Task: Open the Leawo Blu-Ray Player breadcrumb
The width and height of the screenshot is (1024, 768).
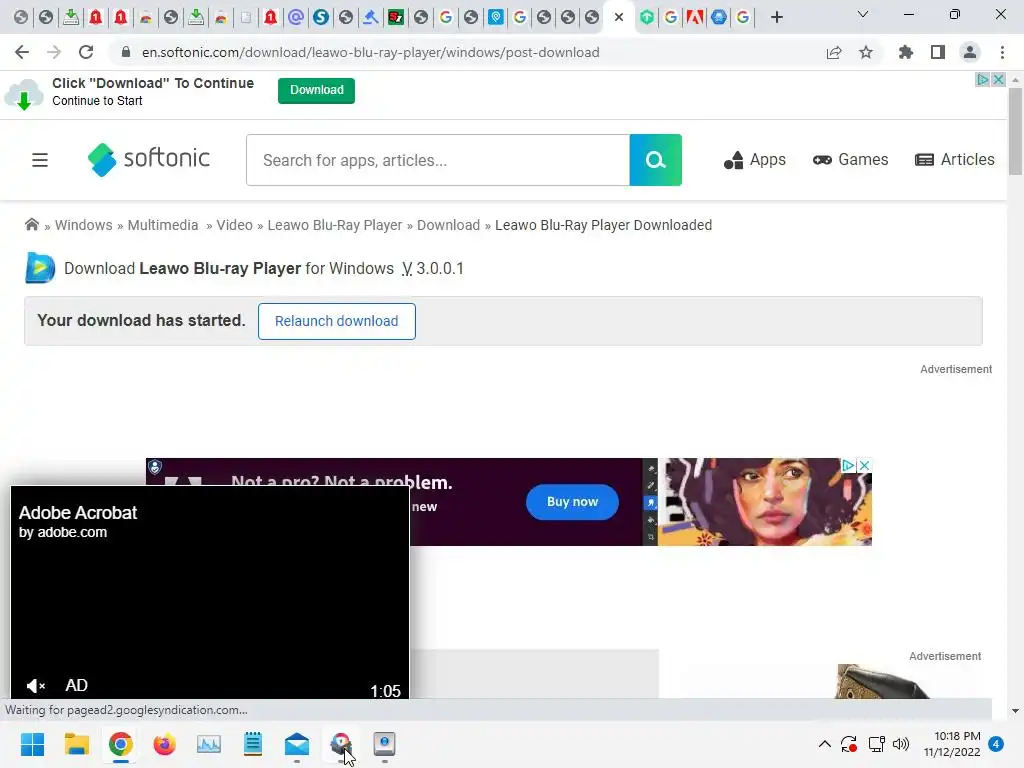Action: (334, 225)
